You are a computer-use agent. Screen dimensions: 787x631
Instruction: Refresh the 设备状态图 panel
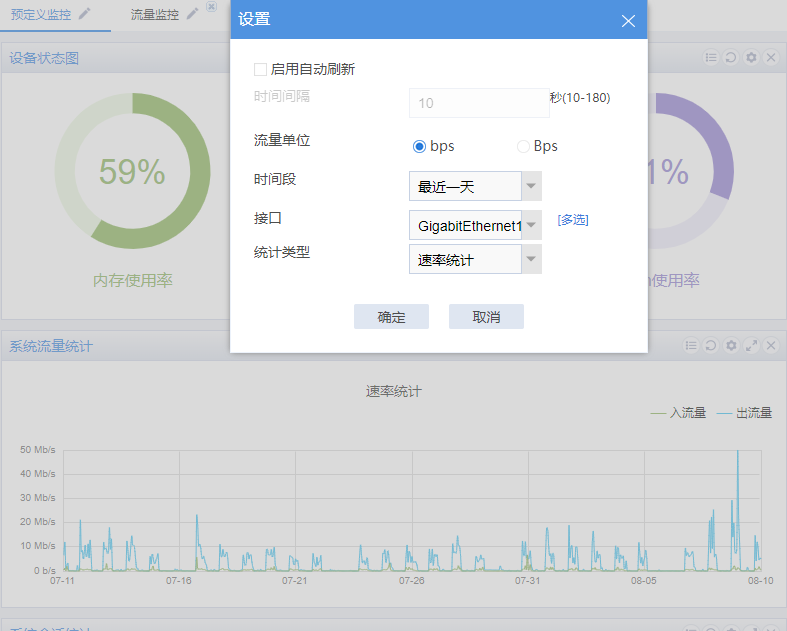(731, 58)
